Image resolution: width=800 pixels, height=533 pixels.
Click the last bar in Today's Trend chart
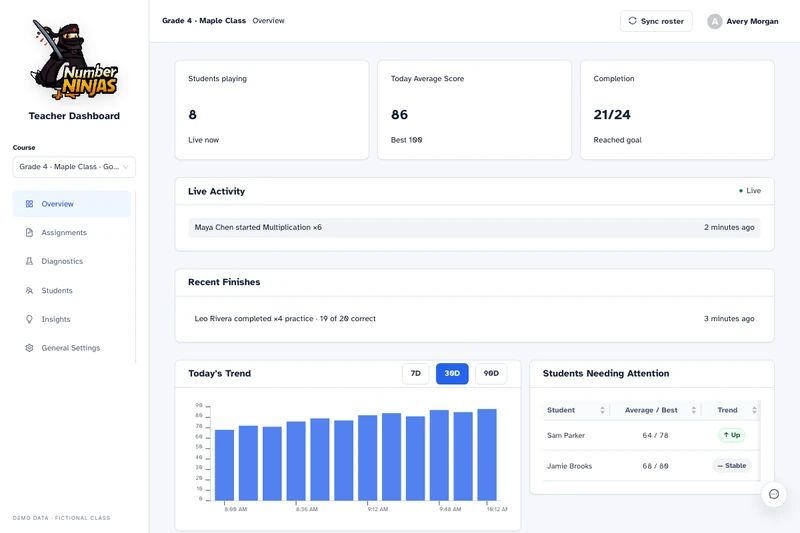[x=487, y=454]
